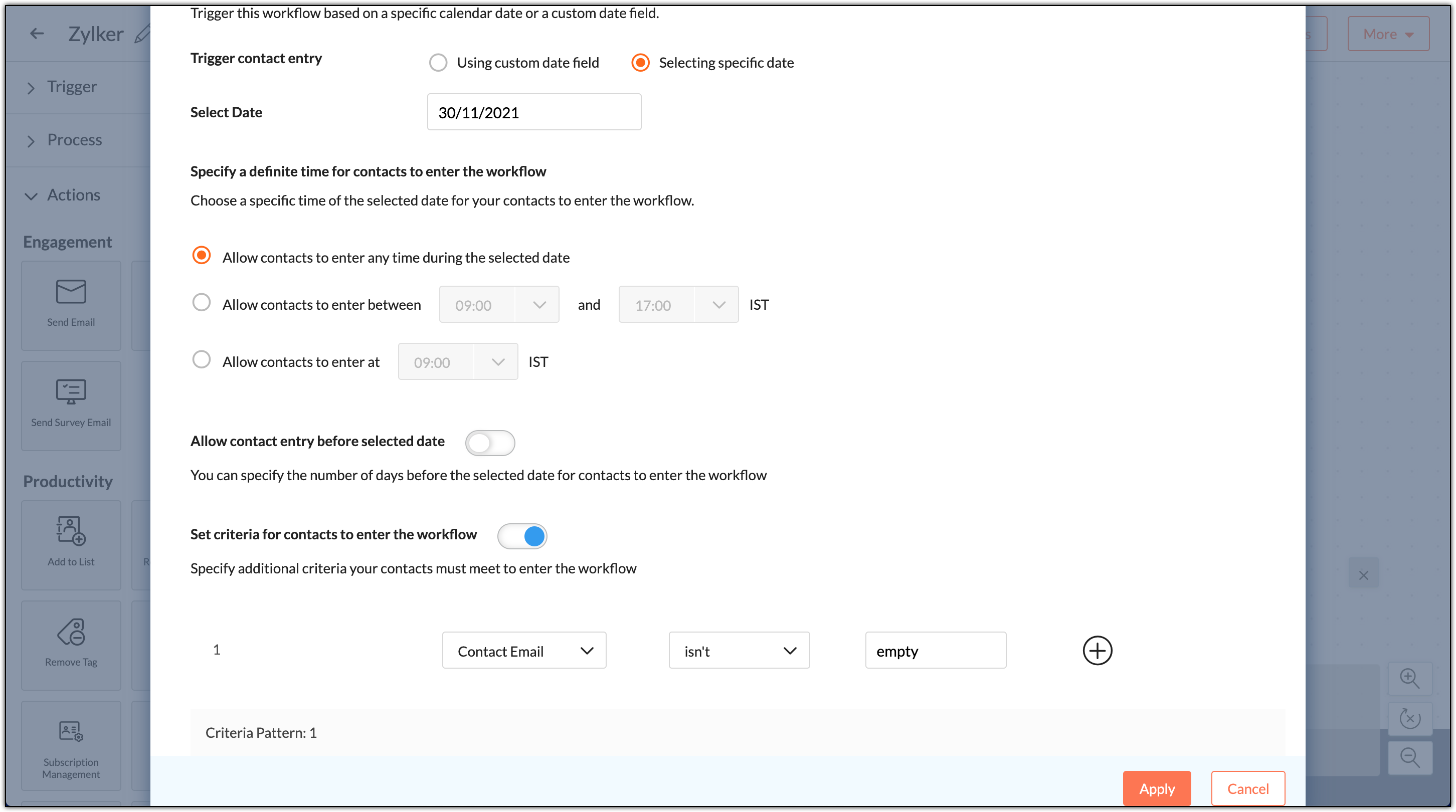Click the Send Survey Email icon
Image resolution: width=1456 pixels, height=812 pixels.
coord(71,392)
